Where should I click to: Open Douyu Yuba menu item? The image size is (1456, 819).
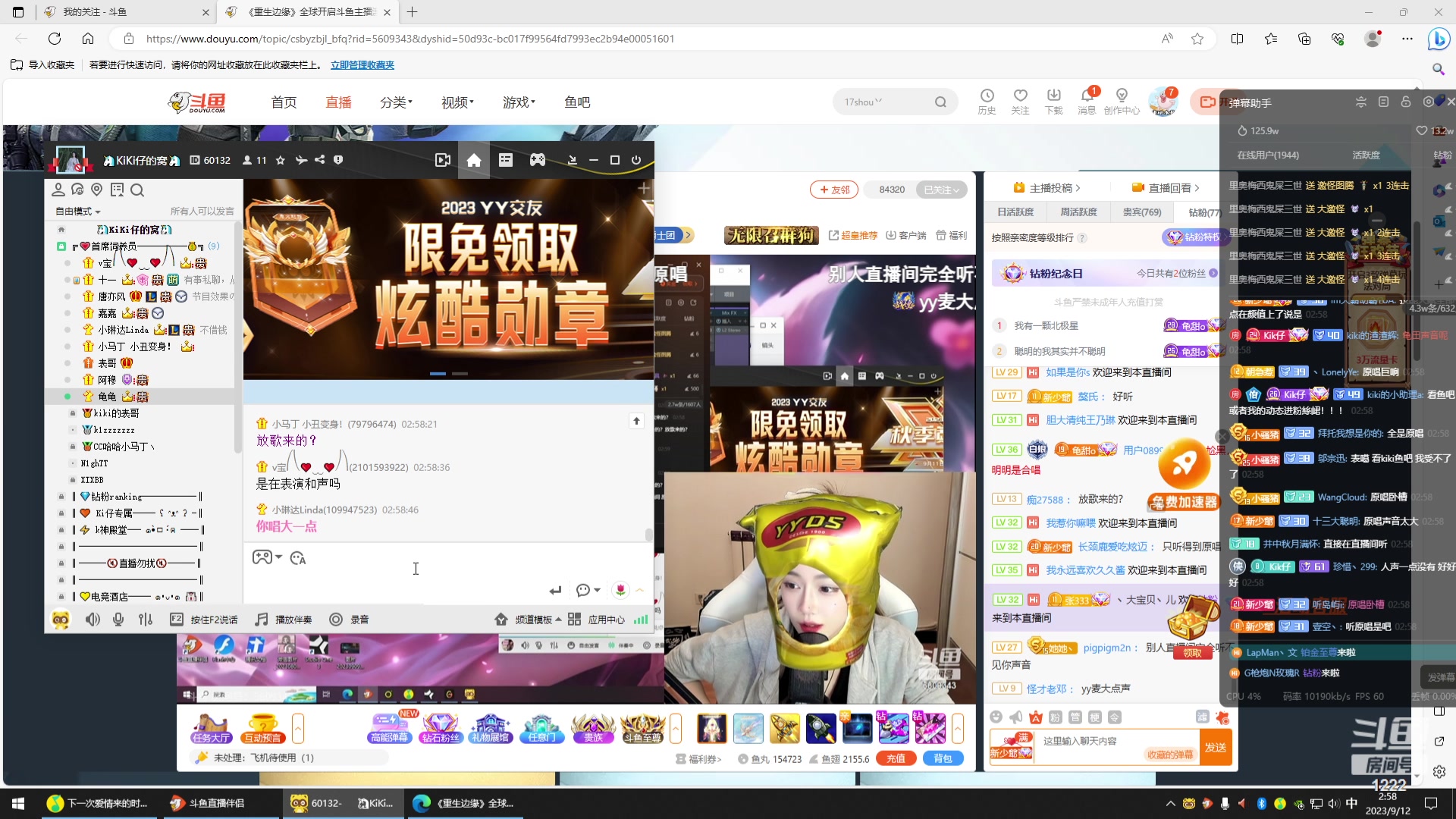point(577,102)
